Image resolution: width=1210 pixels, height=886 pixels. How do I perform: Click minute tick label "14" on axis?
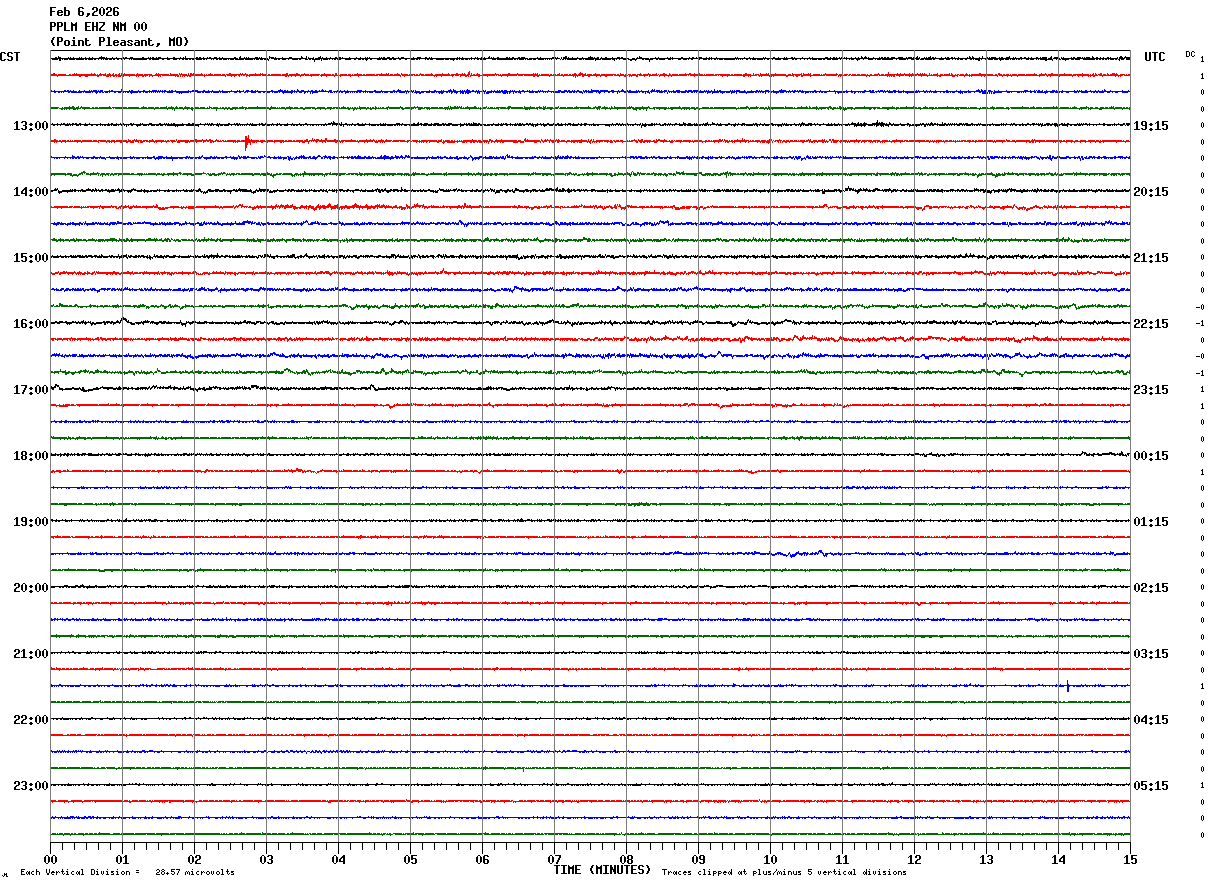click(1058, 859)
